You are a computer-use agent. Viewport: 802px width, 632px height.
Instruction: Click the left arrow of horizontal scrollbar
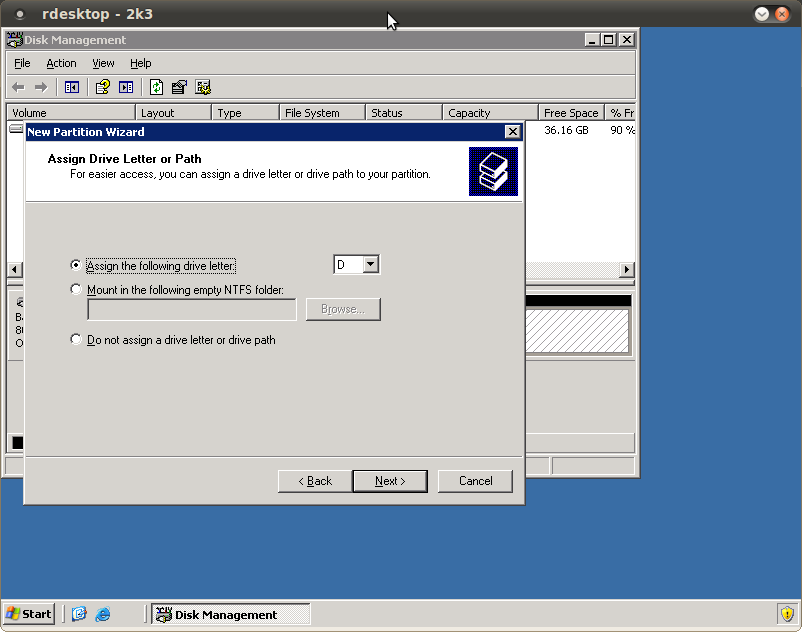(x=15, y=269)
